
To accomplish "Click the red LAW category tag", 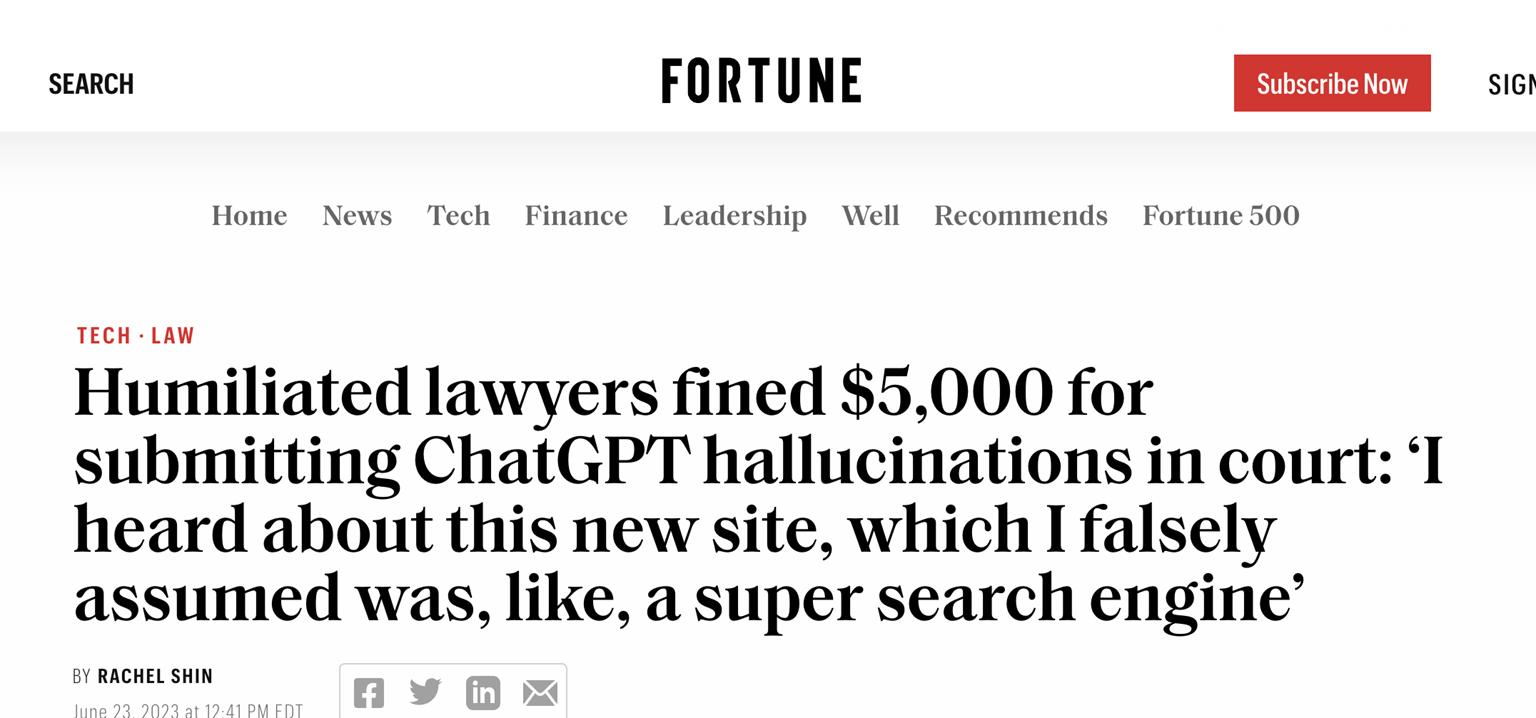I will click(x=173, y=336).
